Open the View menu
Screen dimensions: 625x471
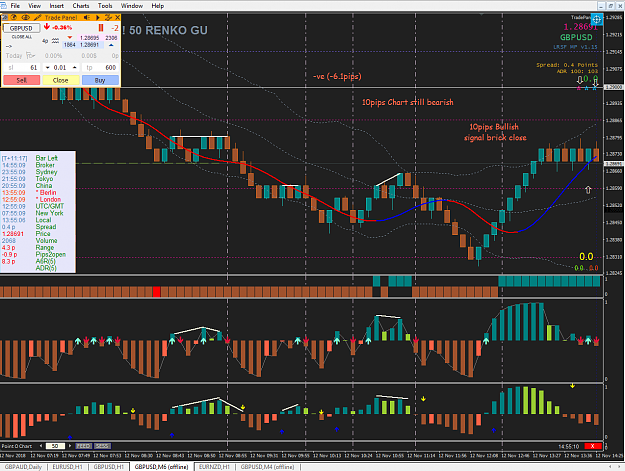tap(34, 6)
